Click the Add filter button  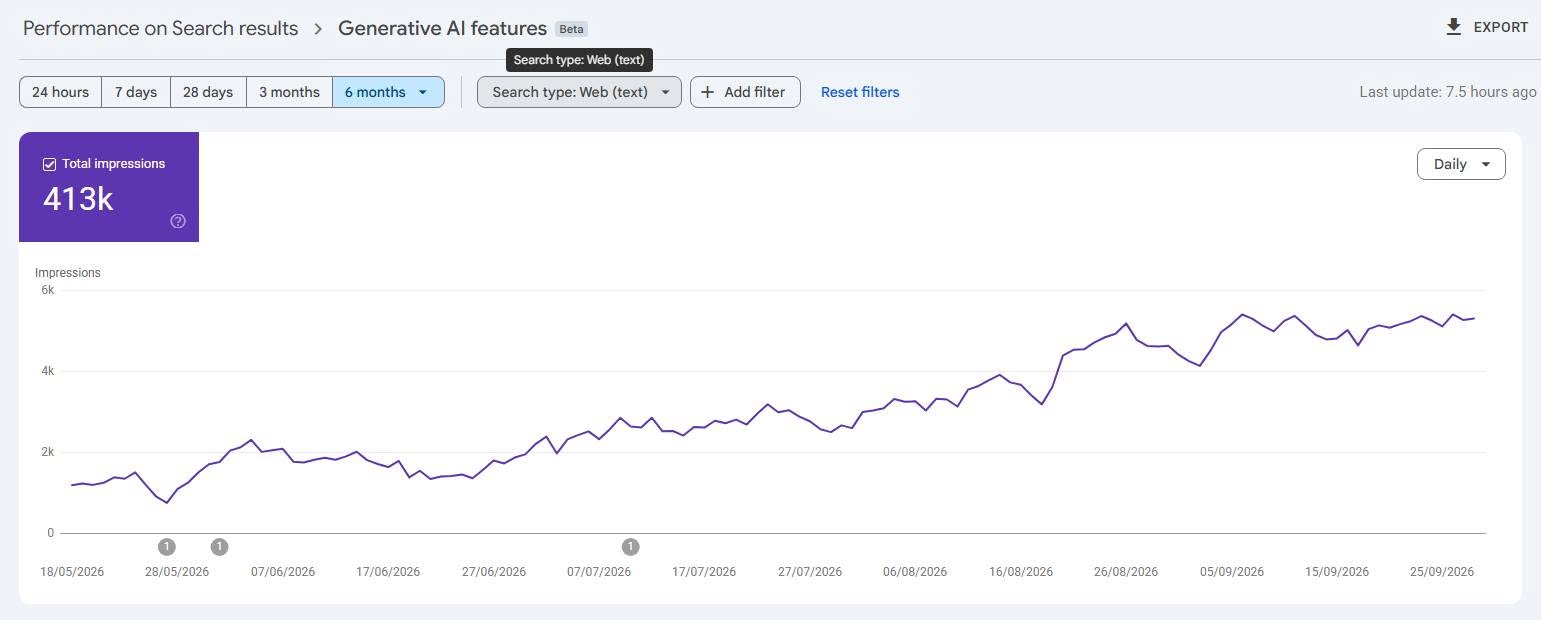click(x=745, y=92)
